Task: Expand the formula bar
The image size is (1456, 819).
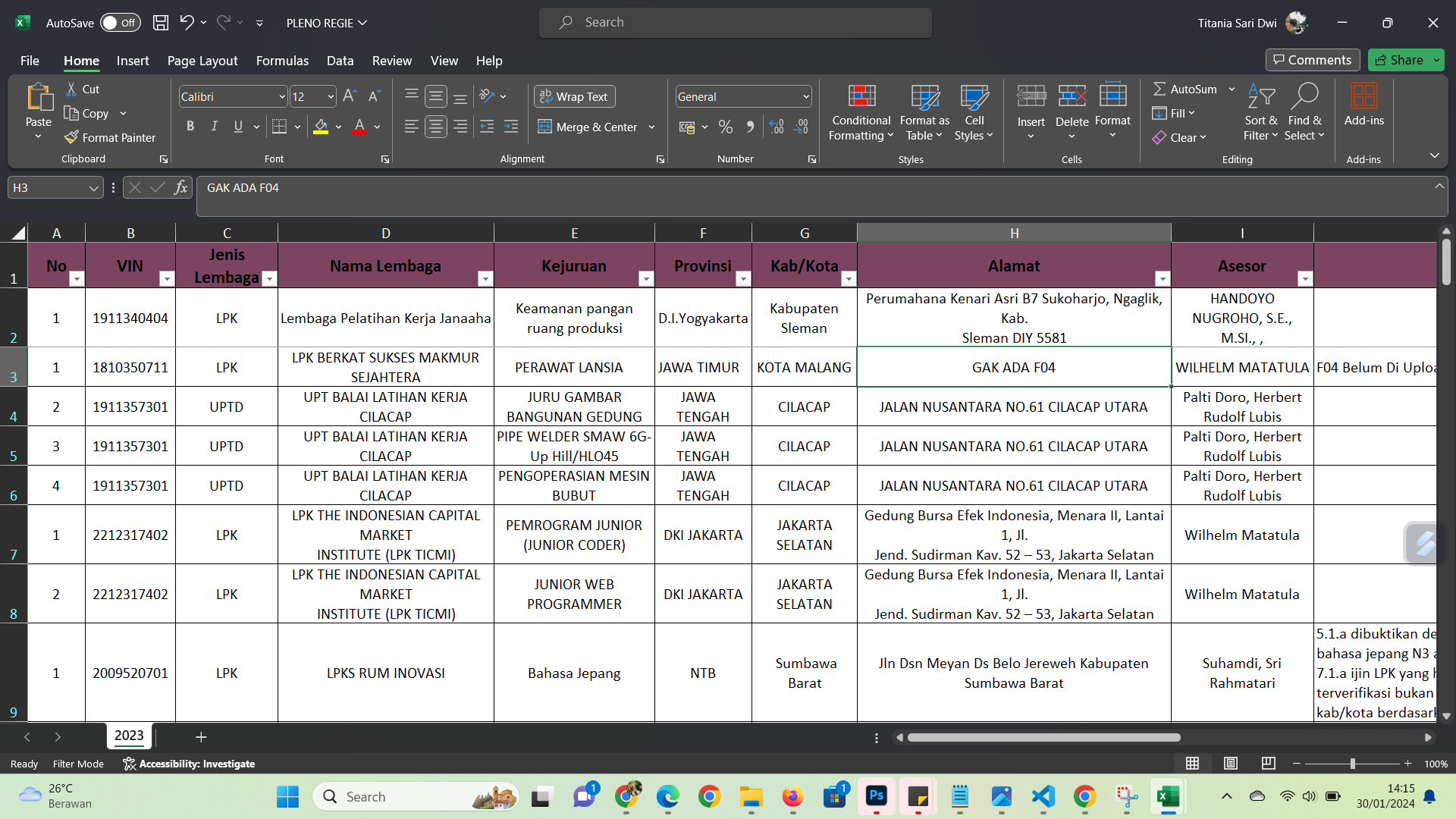Action: point(1439,187)
